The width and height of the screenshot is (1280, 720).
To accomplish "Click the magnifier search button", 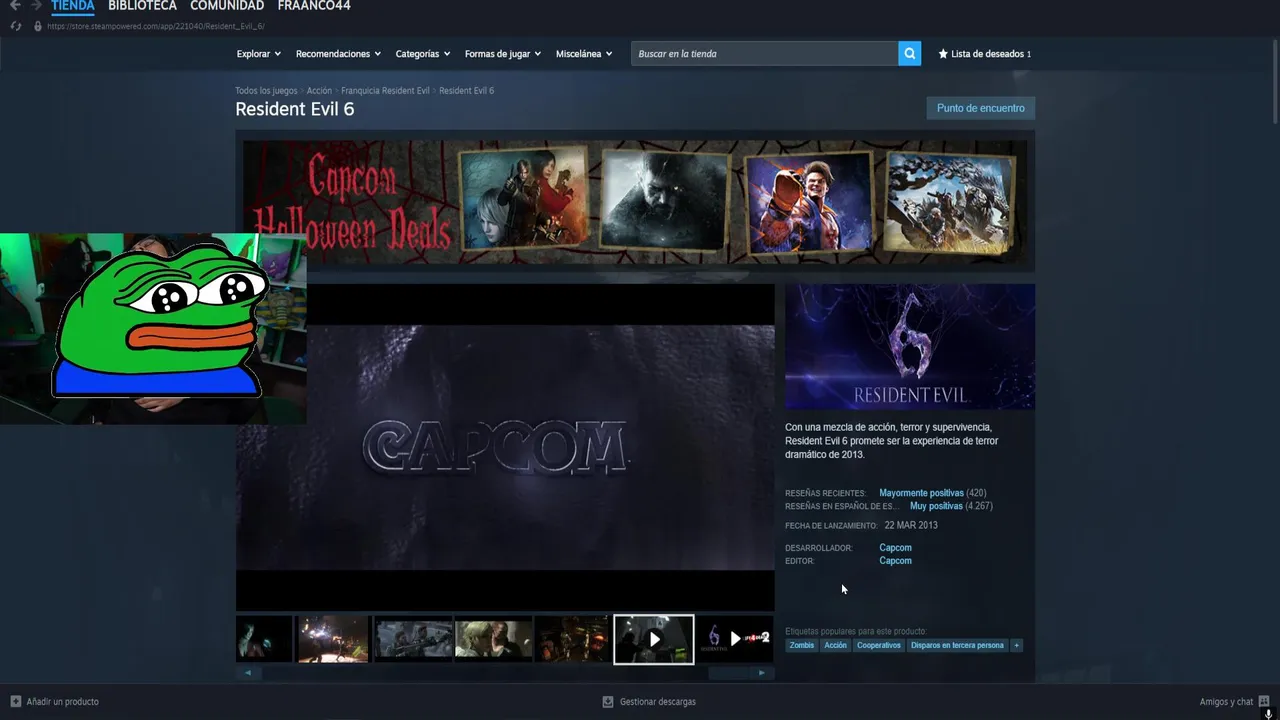I will [x=909, y=54].
